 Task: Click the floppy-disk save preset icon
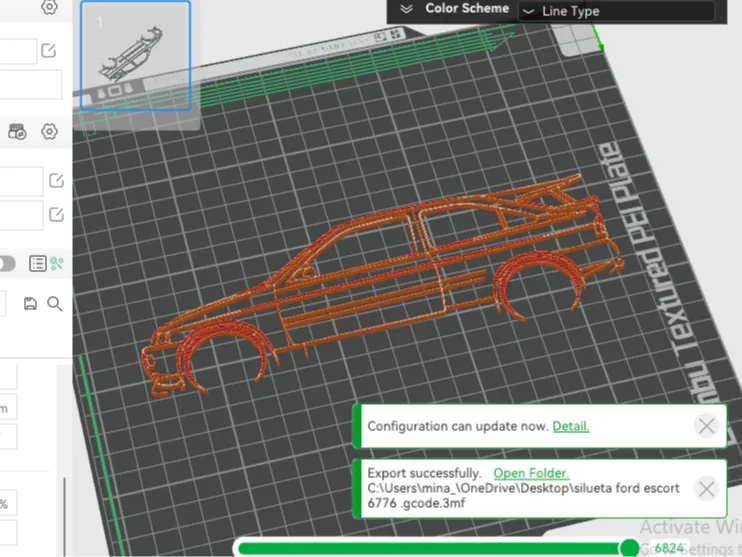(30, 303)
